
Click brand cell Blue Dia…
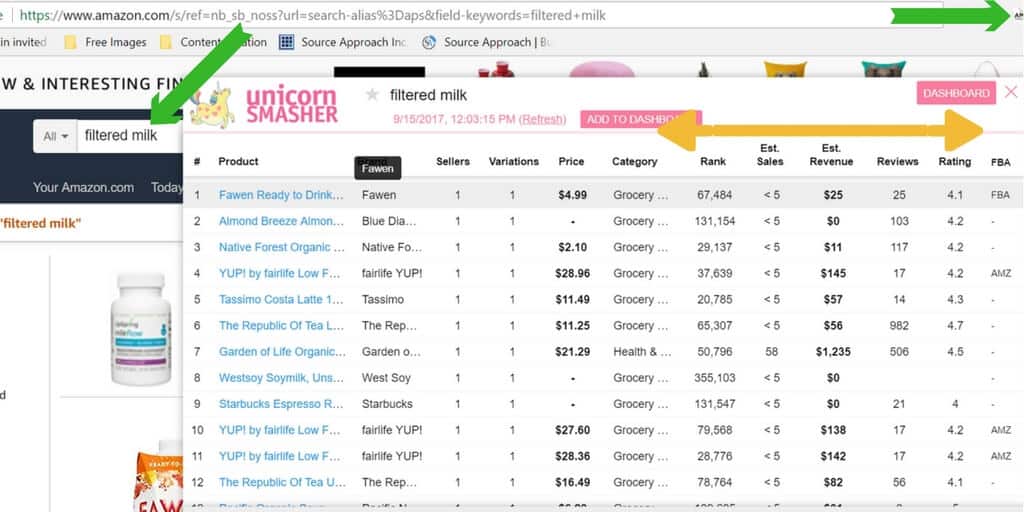point(389,221)
